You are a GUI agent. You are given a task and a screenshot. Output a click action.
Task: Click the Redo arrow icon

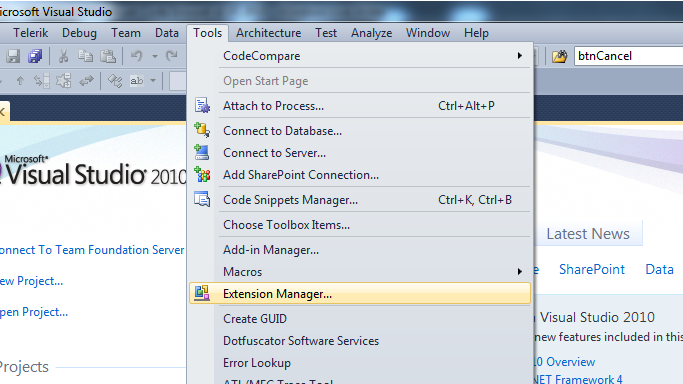pos(172,56)
